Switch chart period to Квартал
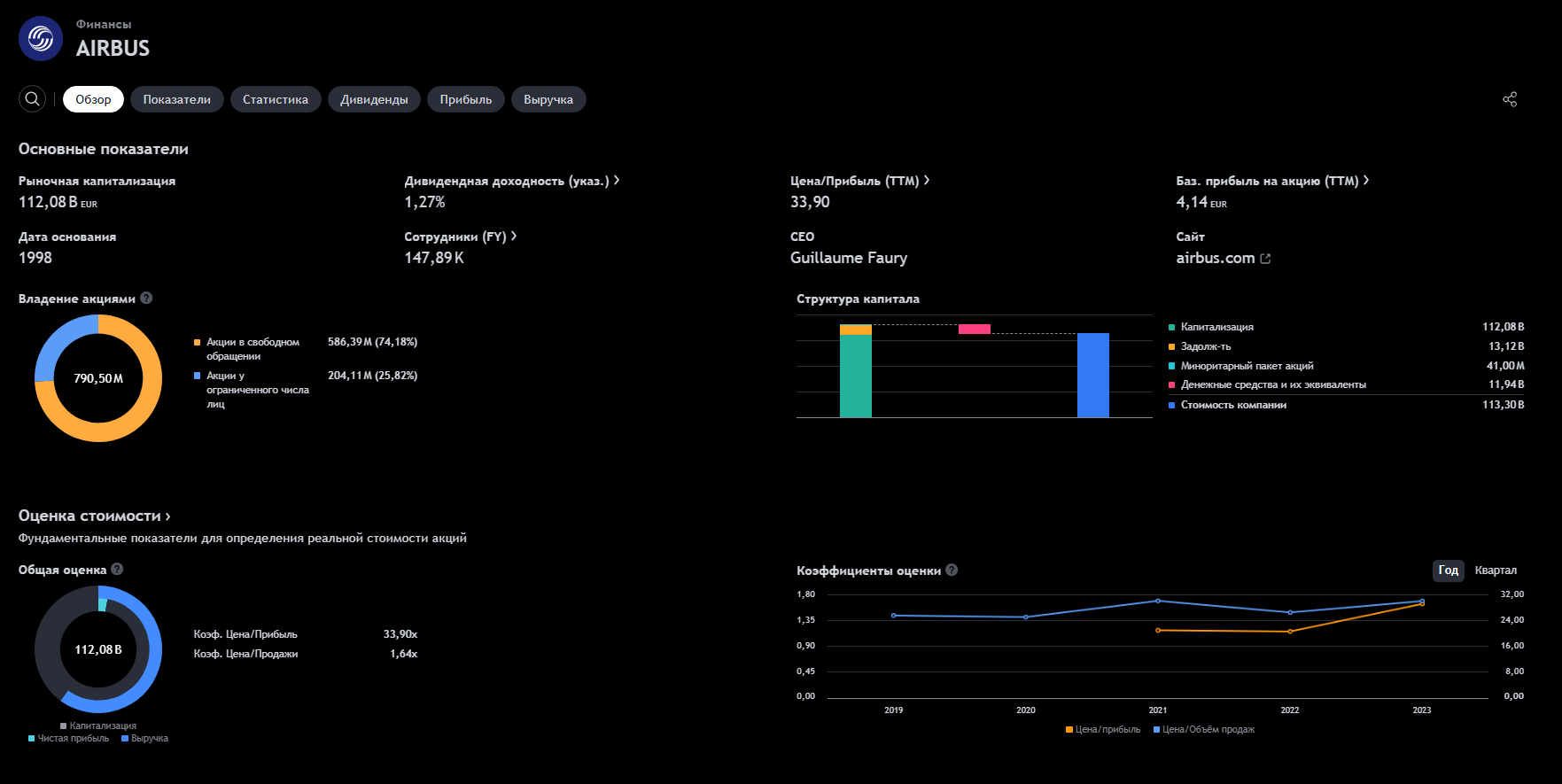 pyautogui.click(x=1496, y=571)
